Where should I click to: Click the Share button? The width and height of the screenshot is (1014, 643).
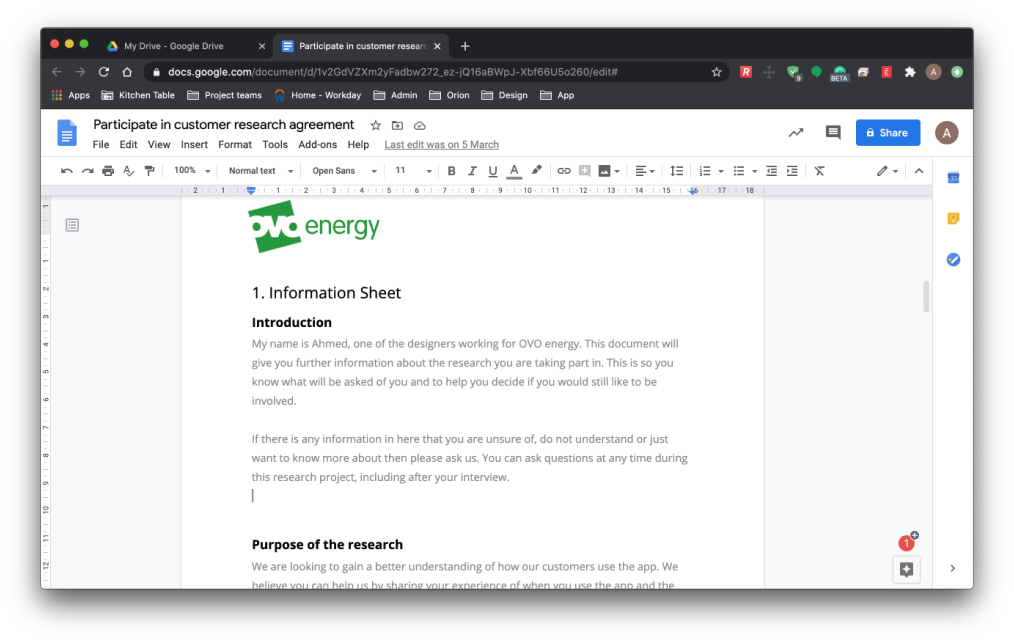coord(887,132)
